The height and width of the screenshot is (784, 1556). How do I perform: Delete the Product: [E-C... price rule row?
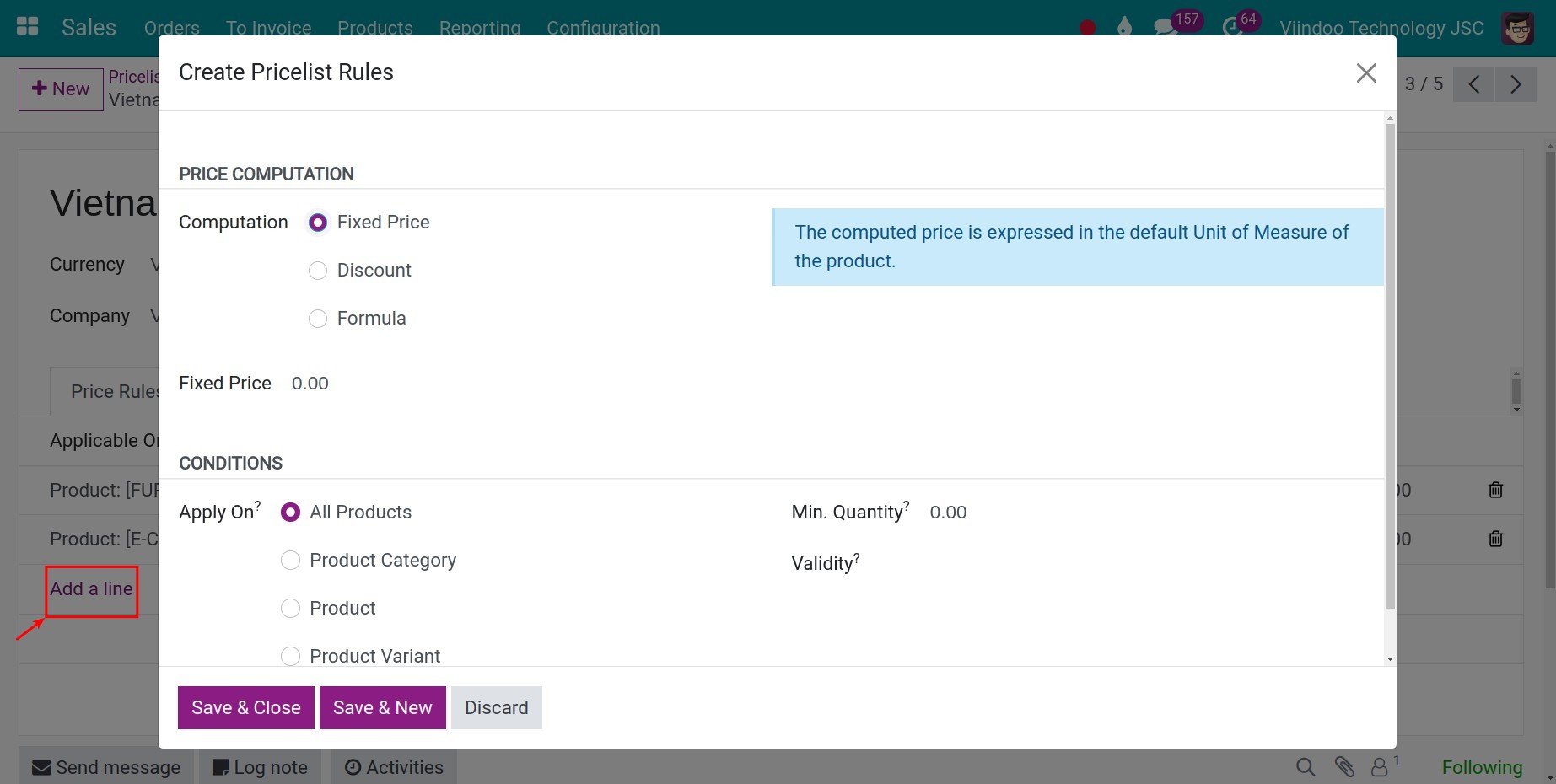coord(1495,539)
